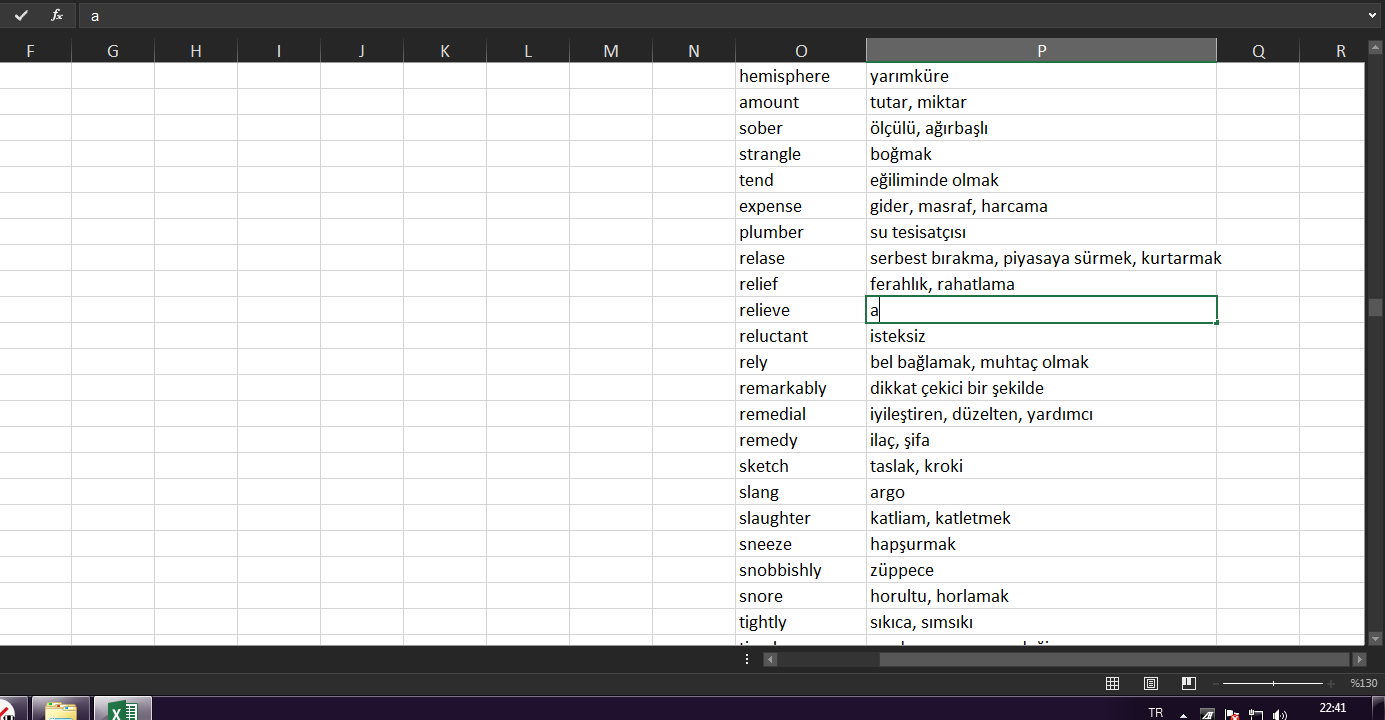
Task: Click inside the formula bar containing 'a'
Action: pos(720,15)
